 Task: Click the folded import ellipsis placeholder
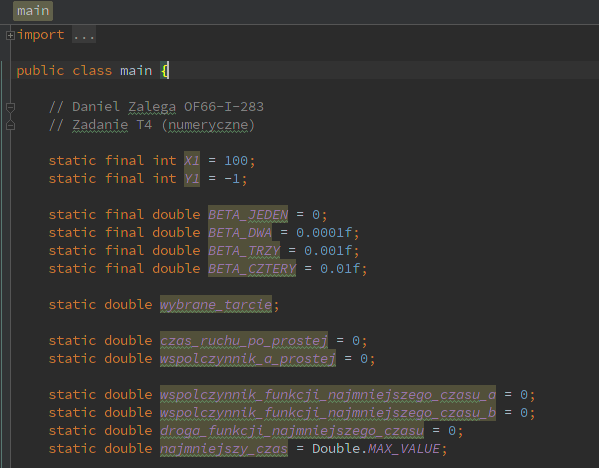click(84, 35)
